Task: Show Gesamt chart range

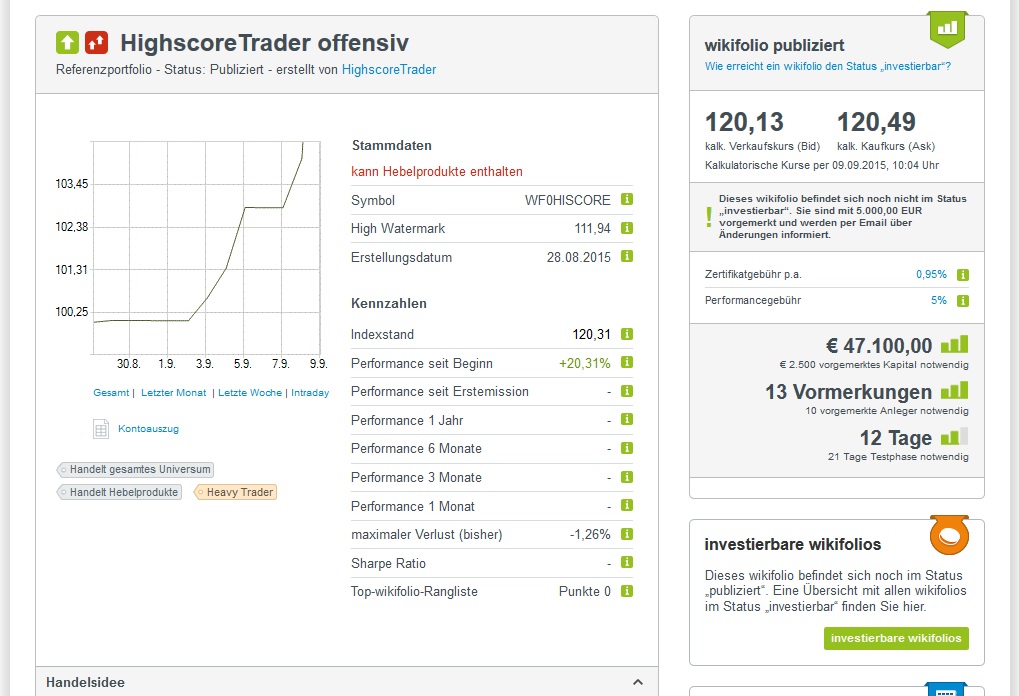Action: (111, 393)
